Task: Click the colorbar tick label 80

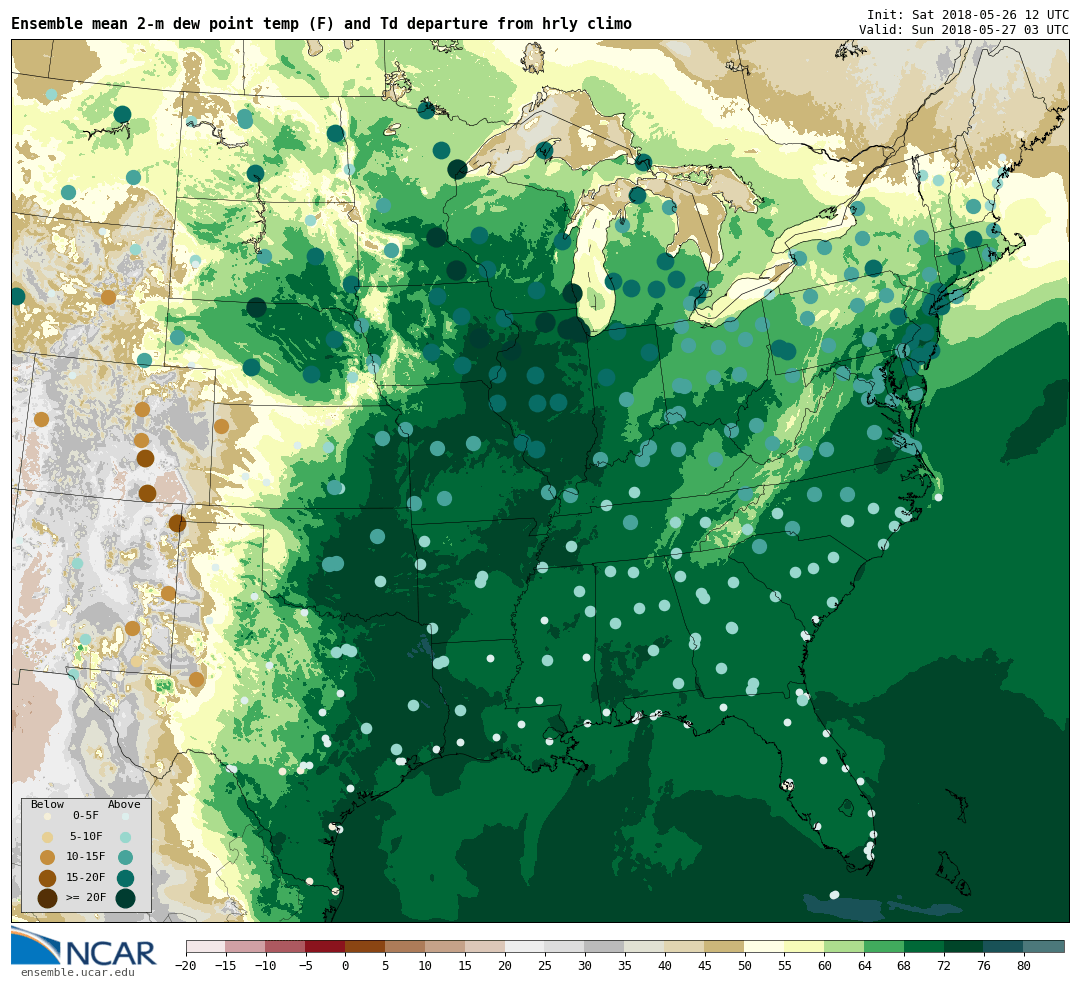Action: click(x=1024, y=966)
